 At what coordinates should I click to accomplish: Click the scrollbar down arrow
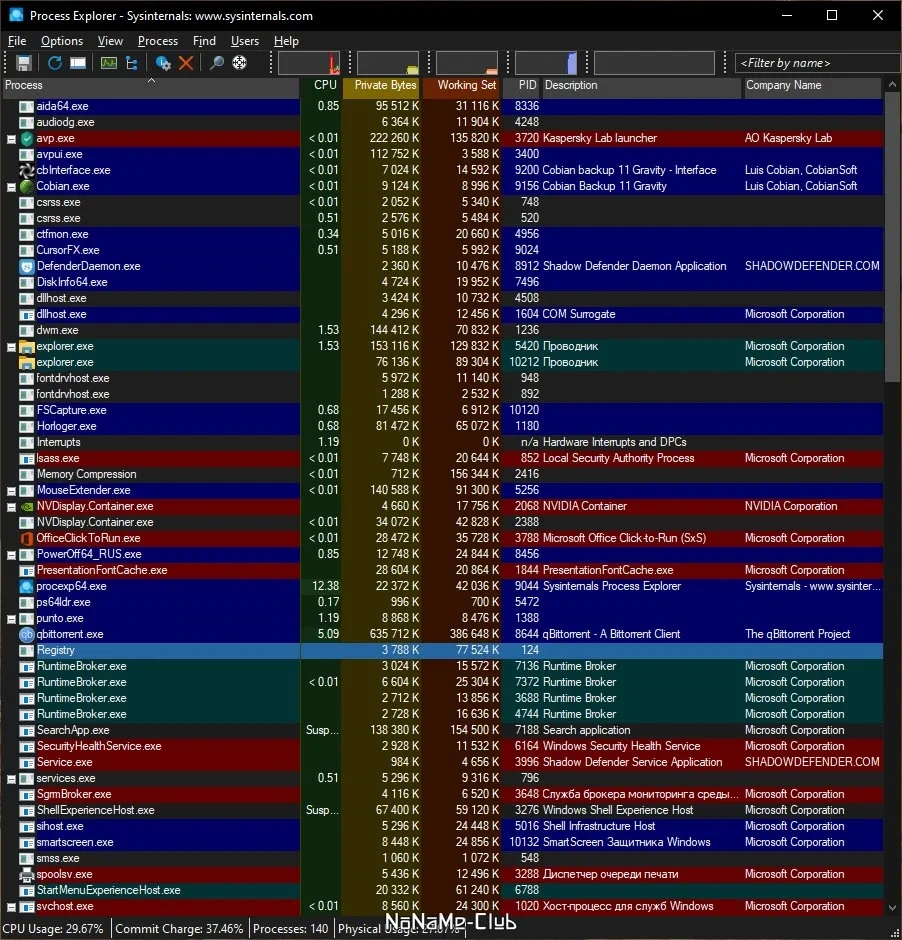[x=892, y=908]
